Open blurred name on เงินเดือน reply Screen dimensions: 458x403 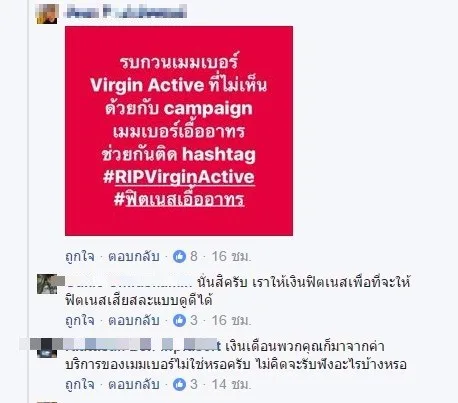143,346
